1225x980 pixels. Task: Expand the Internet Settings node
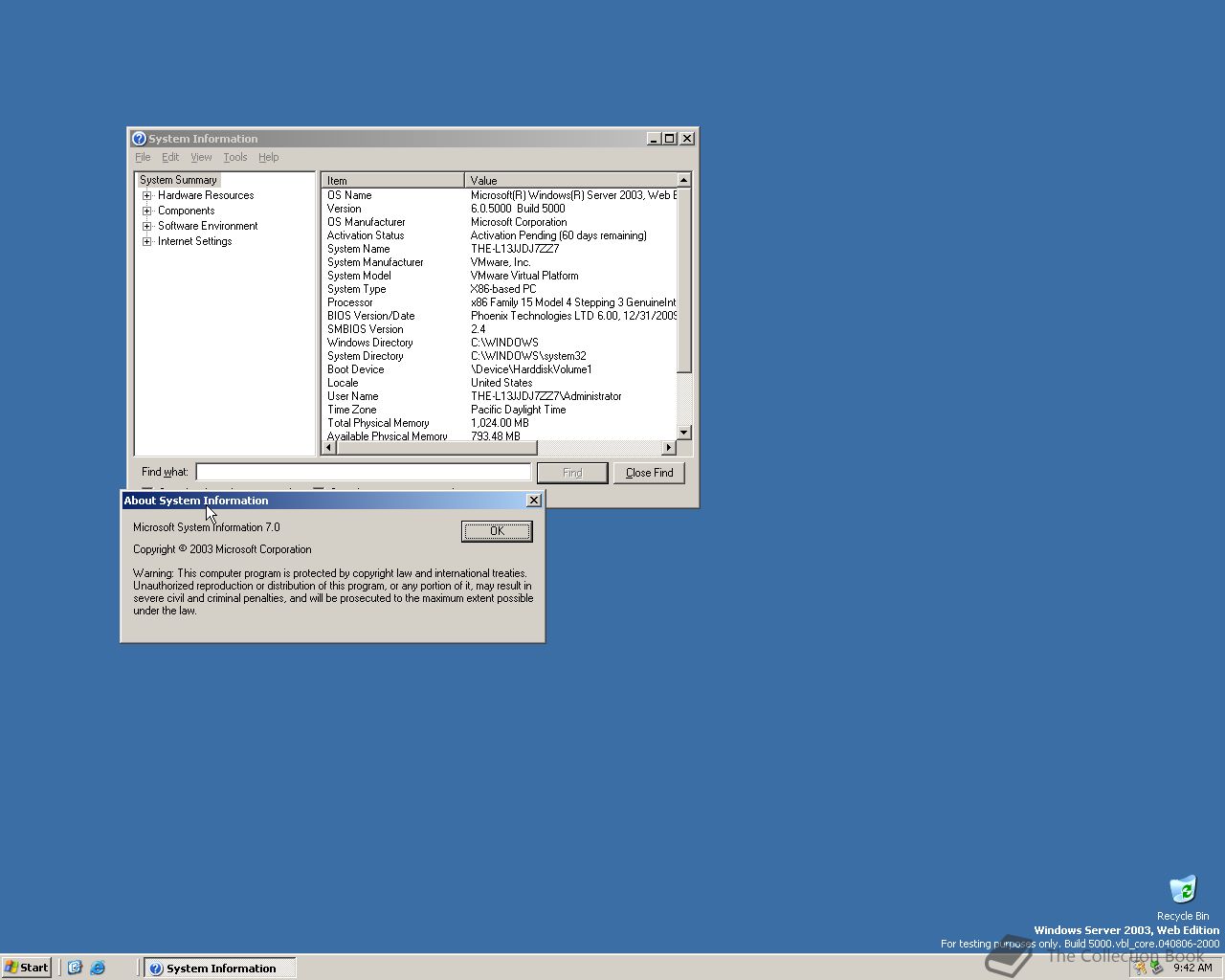click(x=147, y=241)
